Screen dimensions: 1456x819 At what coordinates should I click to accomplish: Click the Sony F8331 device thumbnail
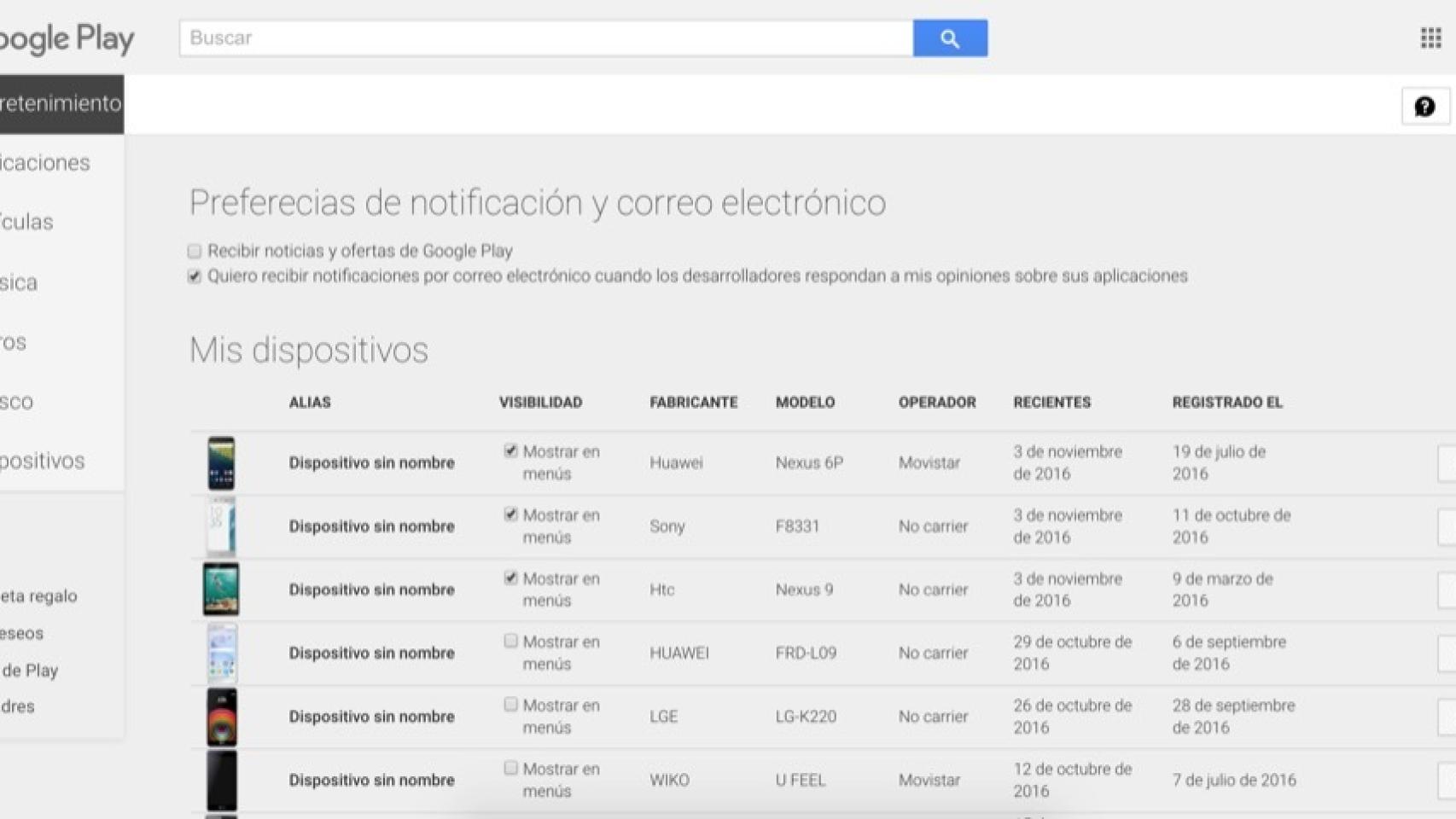pos(221,526)
